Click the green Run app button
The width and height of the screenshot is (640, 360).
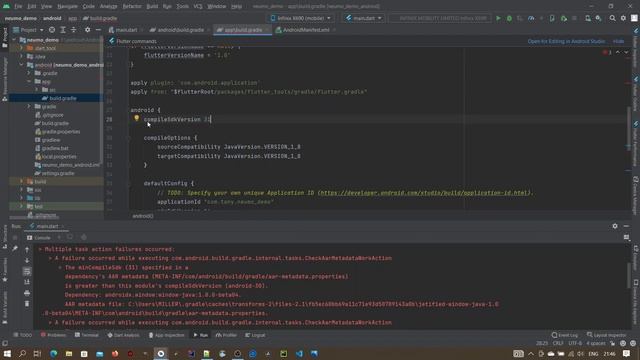point(498,18)
